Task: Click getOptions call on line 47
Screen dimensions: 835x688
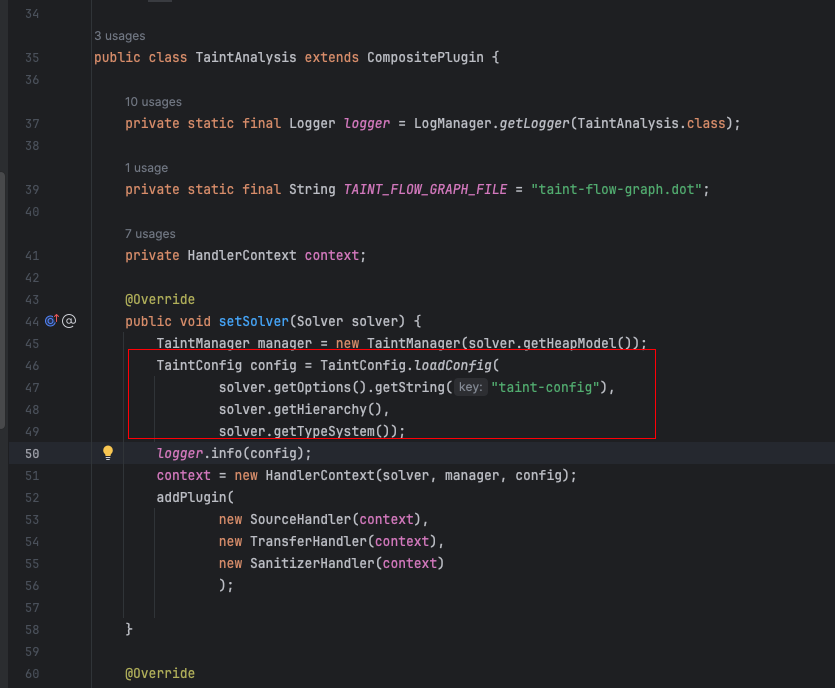Action: [312, 387]
